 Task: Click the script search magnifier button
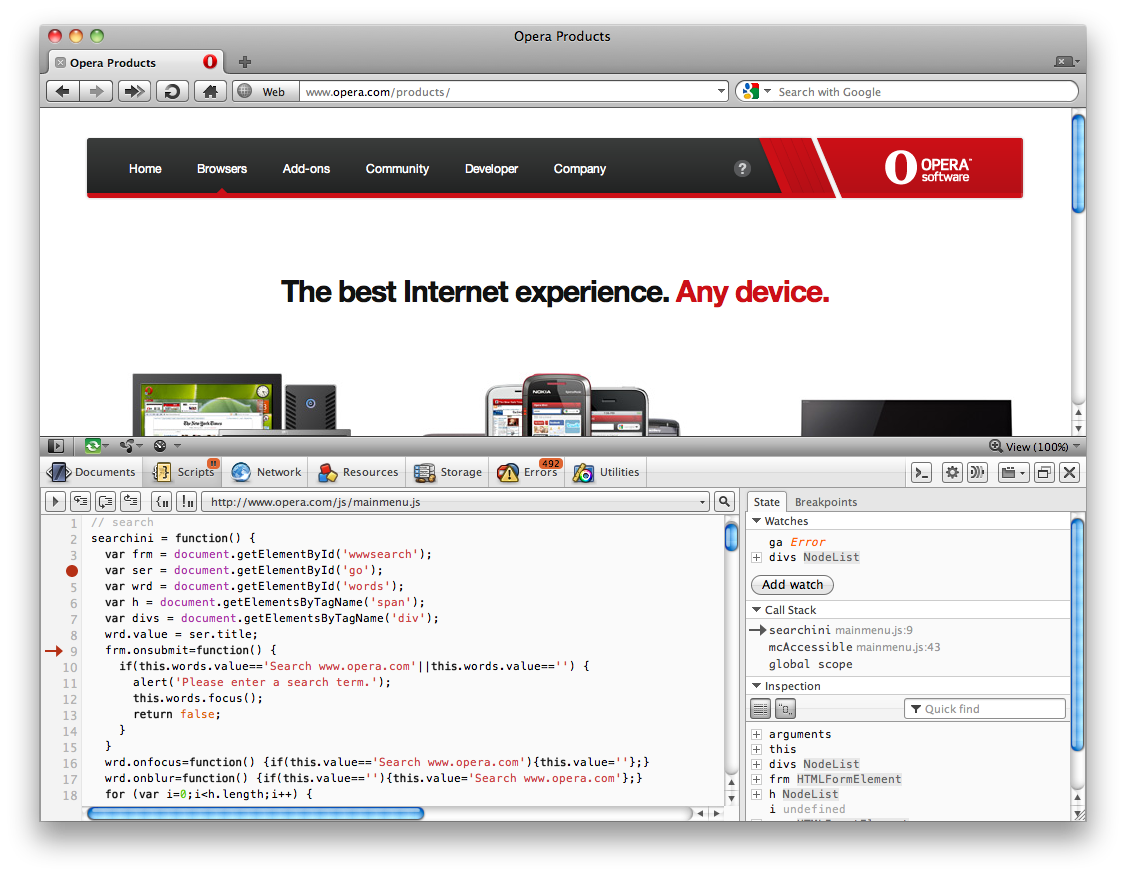click(x=724, y=502)
